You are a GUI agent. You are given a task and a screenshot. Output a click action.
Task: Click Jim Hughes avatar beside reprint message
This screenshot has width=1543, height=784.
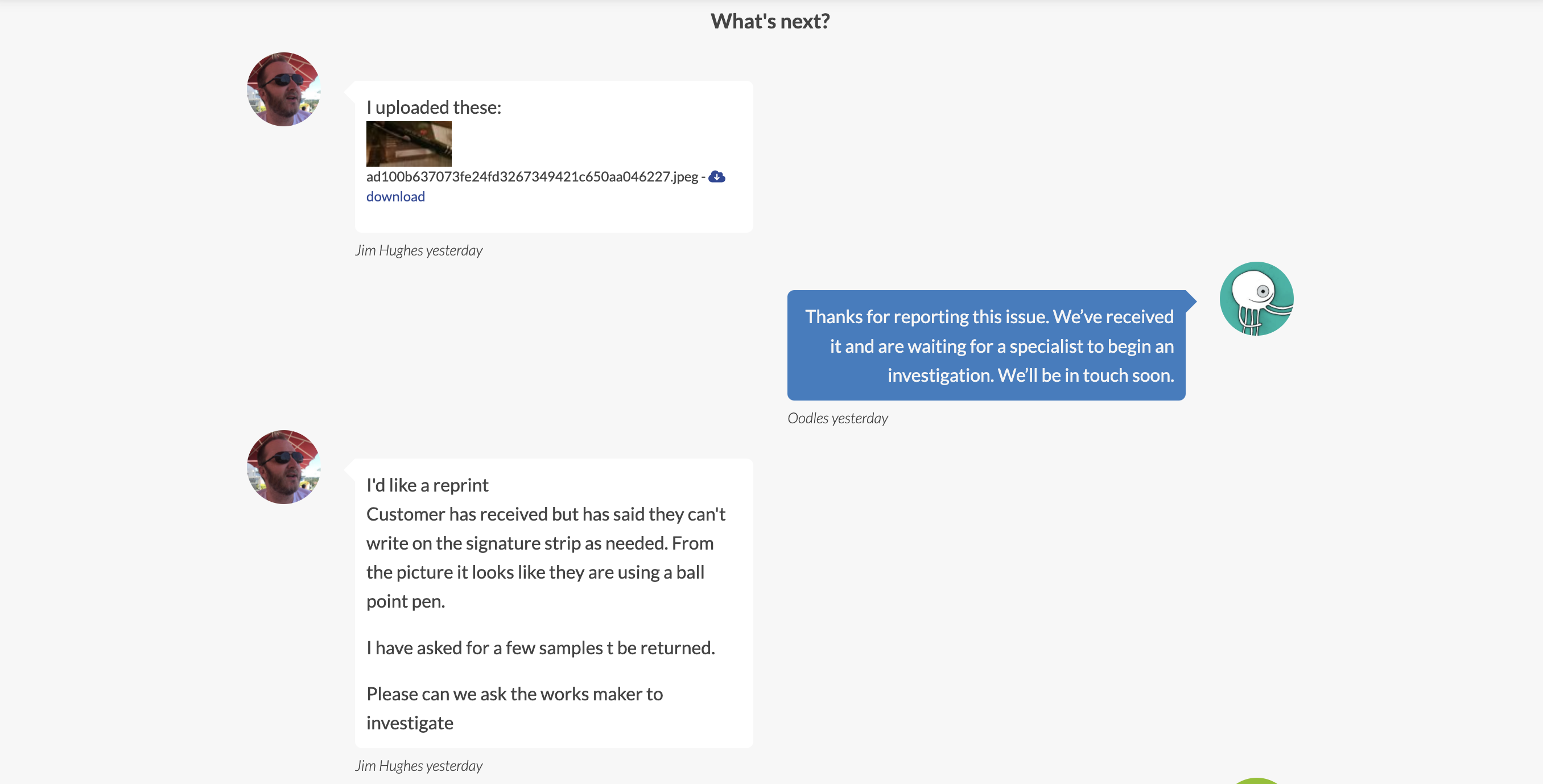click(x=284, y=467)
